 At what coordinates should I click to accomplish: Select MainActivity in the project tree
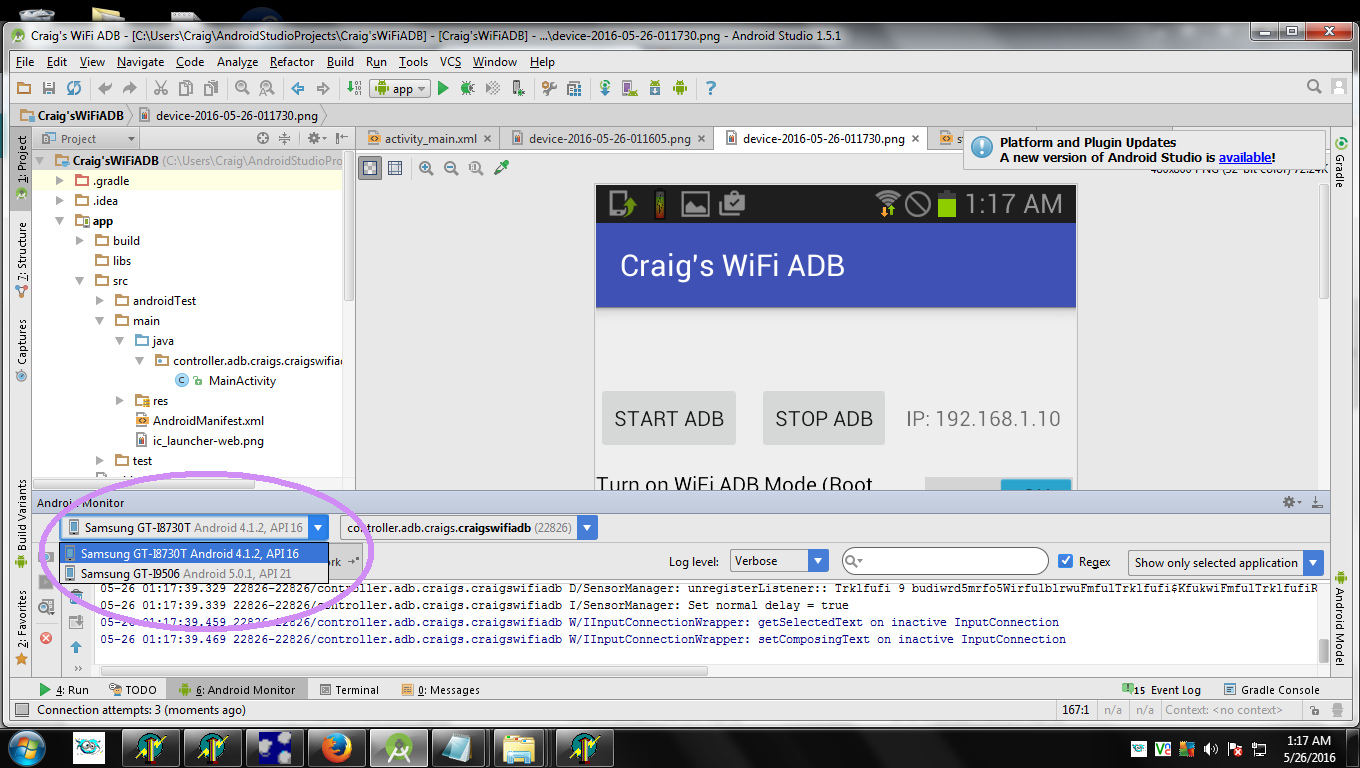point(242,381)
